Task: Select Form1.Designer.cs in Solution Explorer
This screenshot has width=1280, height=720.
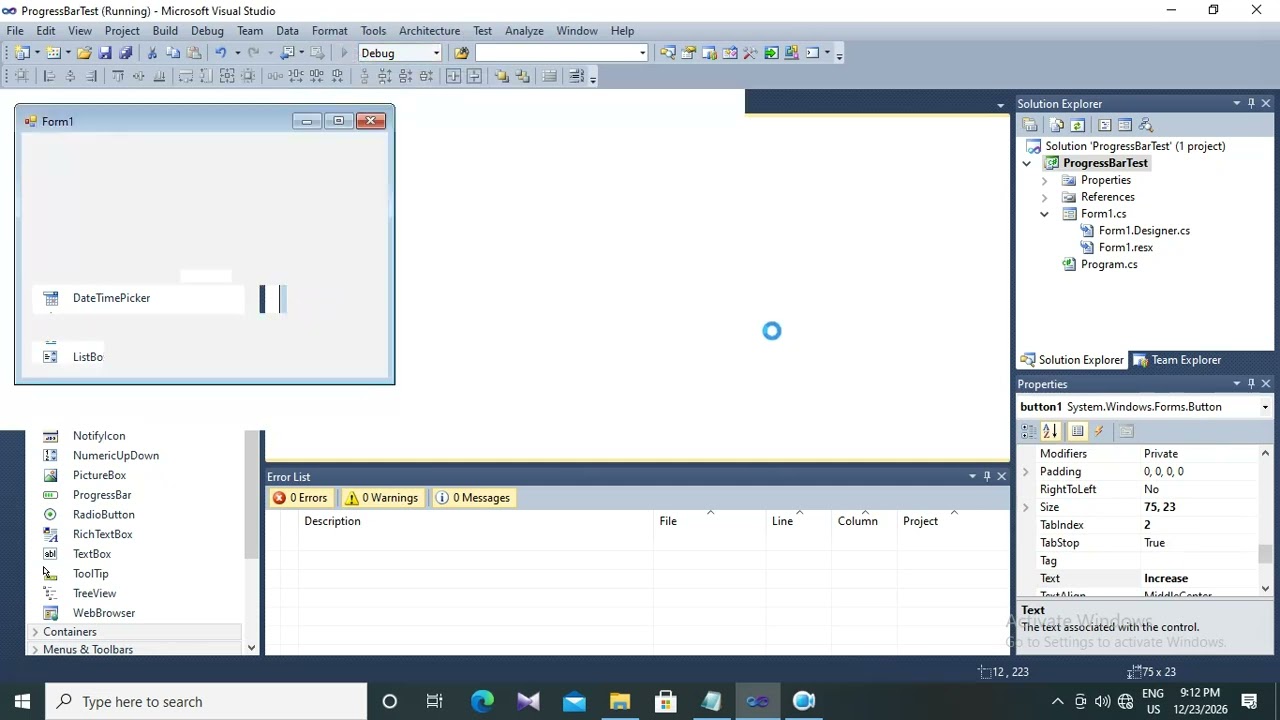Action: click(1144, 231)
